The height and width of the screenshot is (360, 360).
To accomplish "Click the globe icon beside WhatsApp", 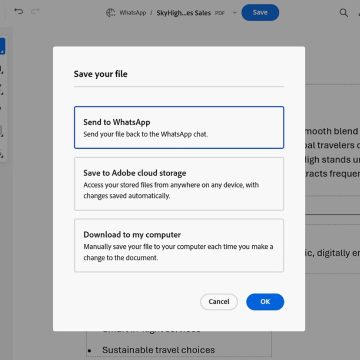I will [111, 13].
